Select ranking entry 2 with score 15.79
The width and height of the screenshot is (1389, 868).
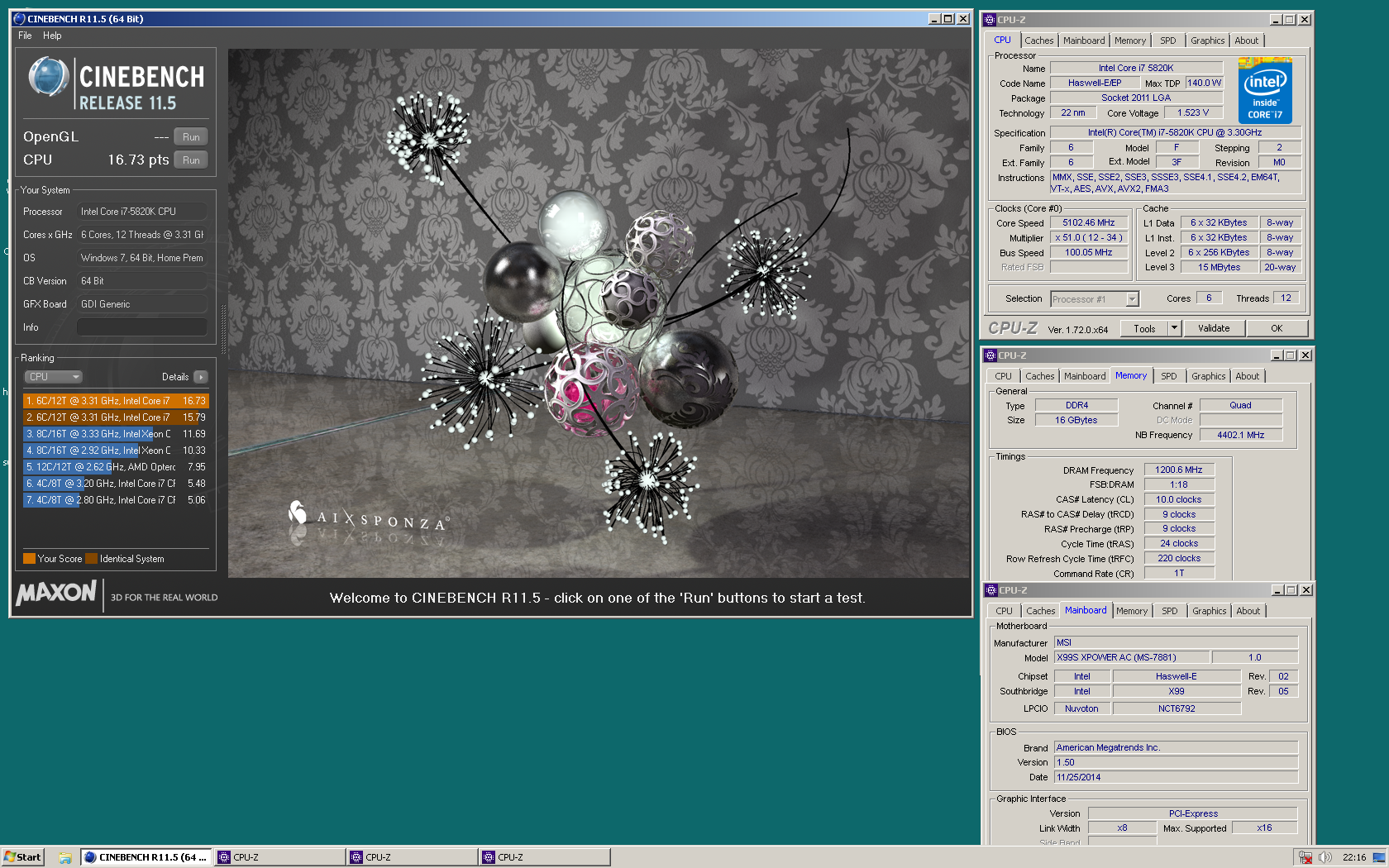pos(116,417)
